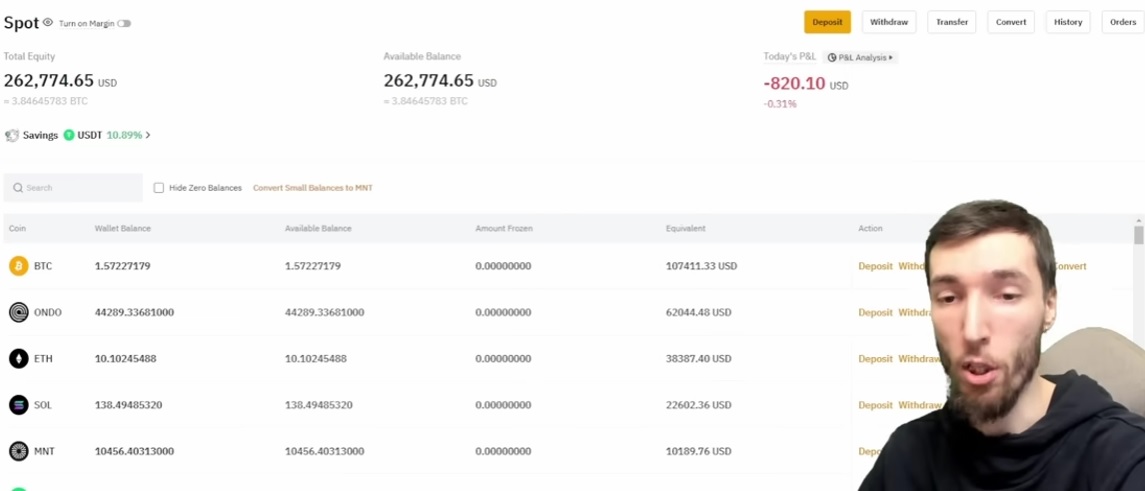1145x491 pixels.
Task: Click the Equivalent column header
Action: click(x=686, y=229)
